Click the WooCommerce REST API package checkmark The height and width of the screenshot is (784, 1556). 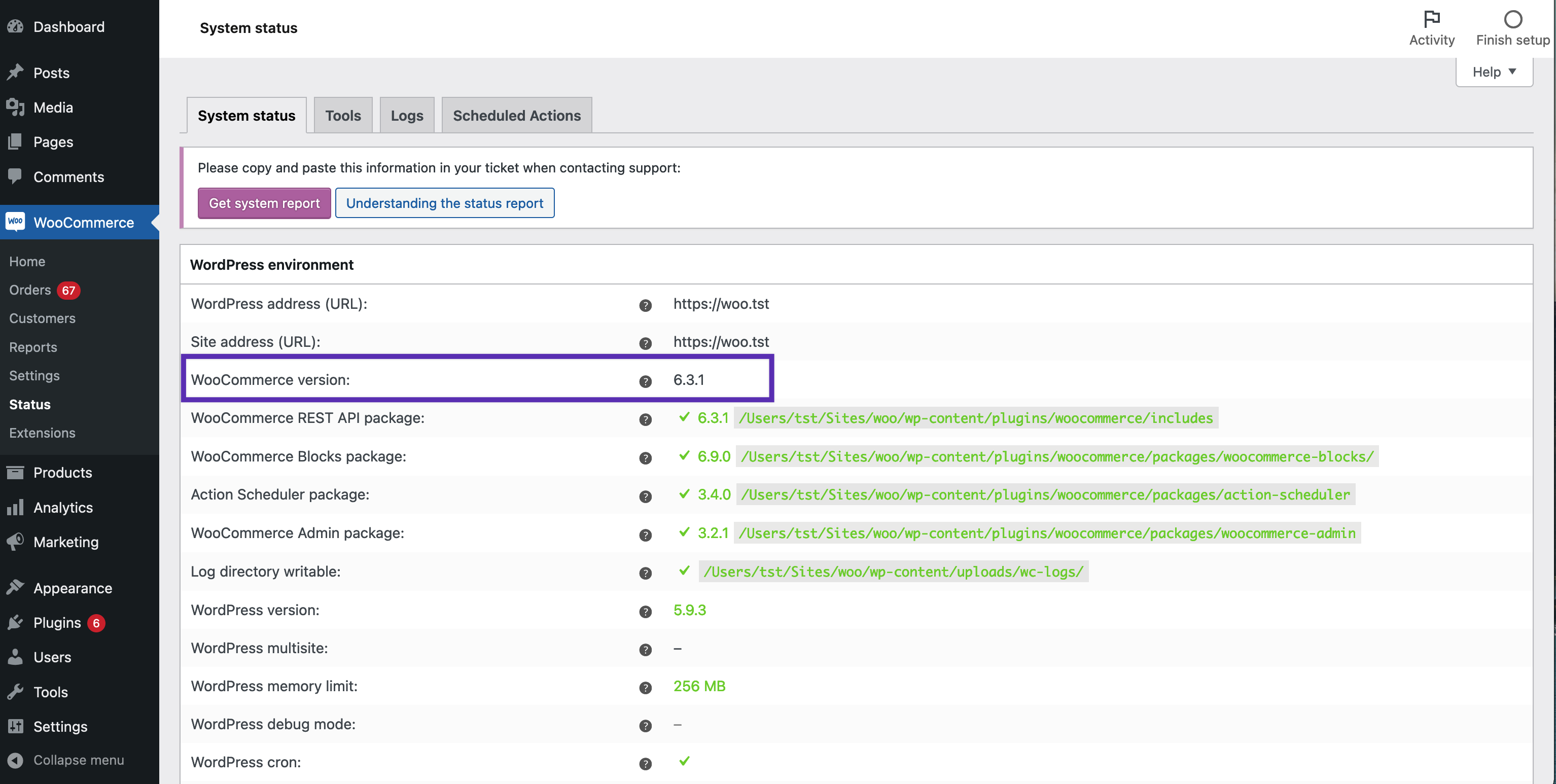(x=684, y=417)
